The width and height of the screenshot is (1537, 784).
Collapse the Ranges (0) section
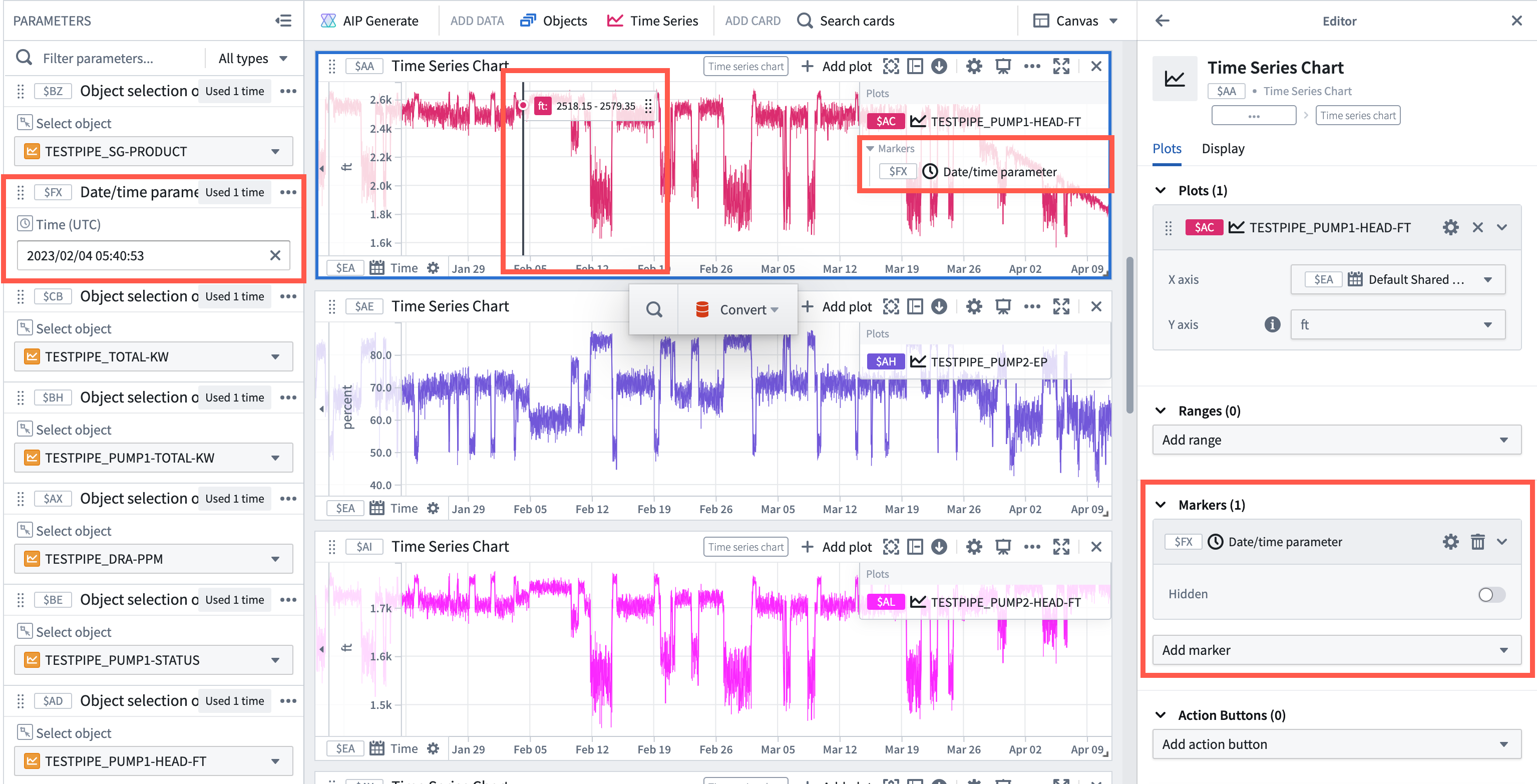1161,411
